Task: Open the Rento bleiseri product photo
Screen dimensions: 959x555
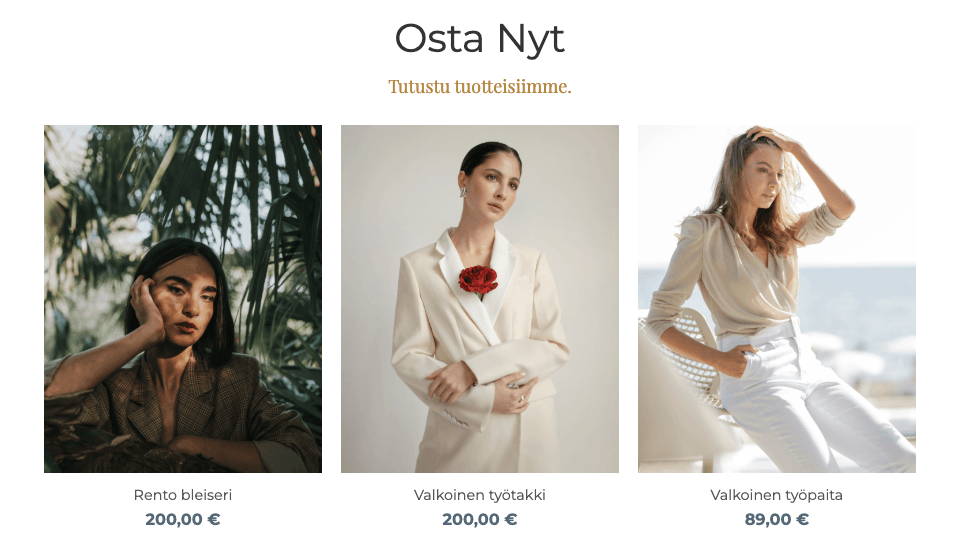Action: [x=183, y=299]
